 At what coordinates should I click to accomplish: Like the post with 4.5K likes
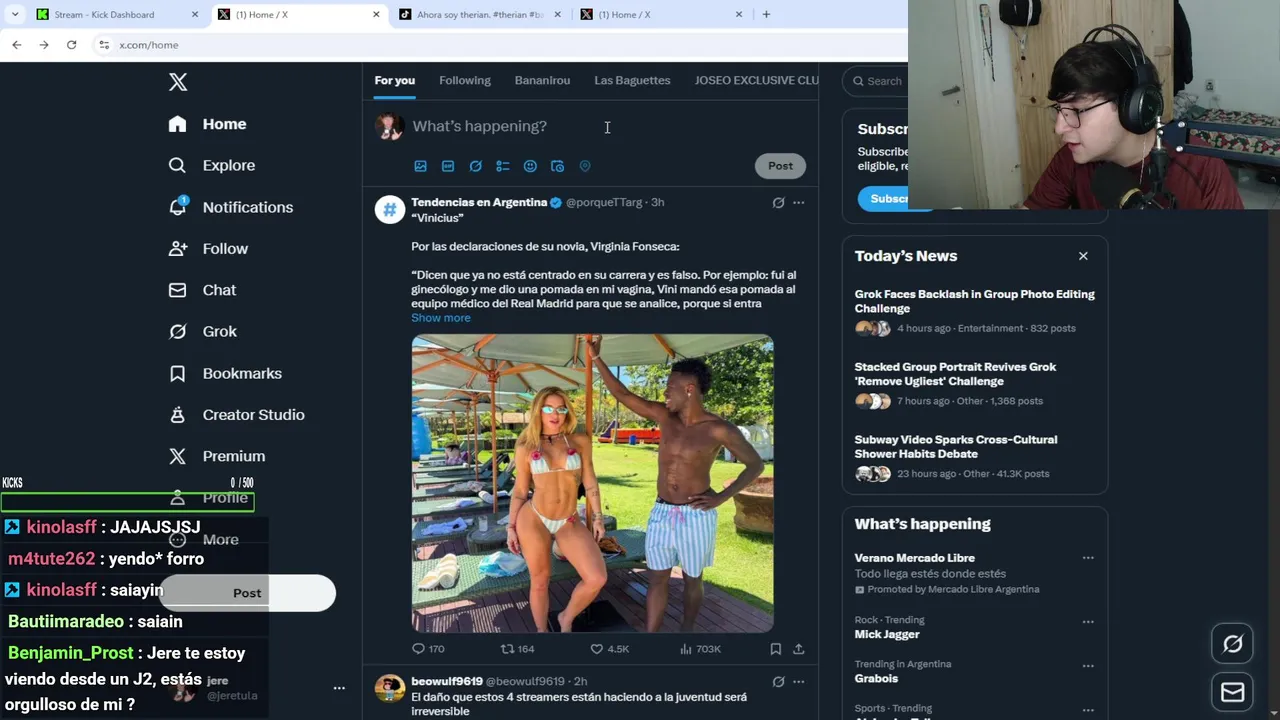click(x=609, y=649)
